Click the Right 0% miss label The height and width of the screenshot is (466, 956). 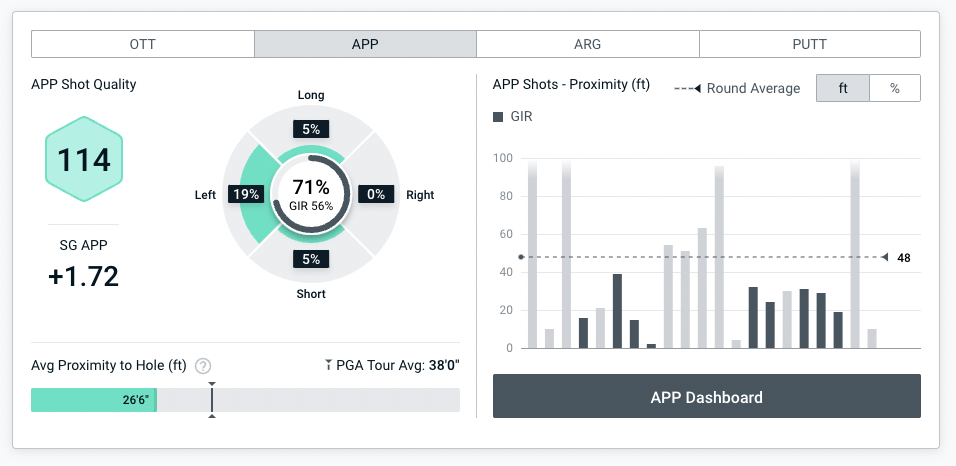376,194
